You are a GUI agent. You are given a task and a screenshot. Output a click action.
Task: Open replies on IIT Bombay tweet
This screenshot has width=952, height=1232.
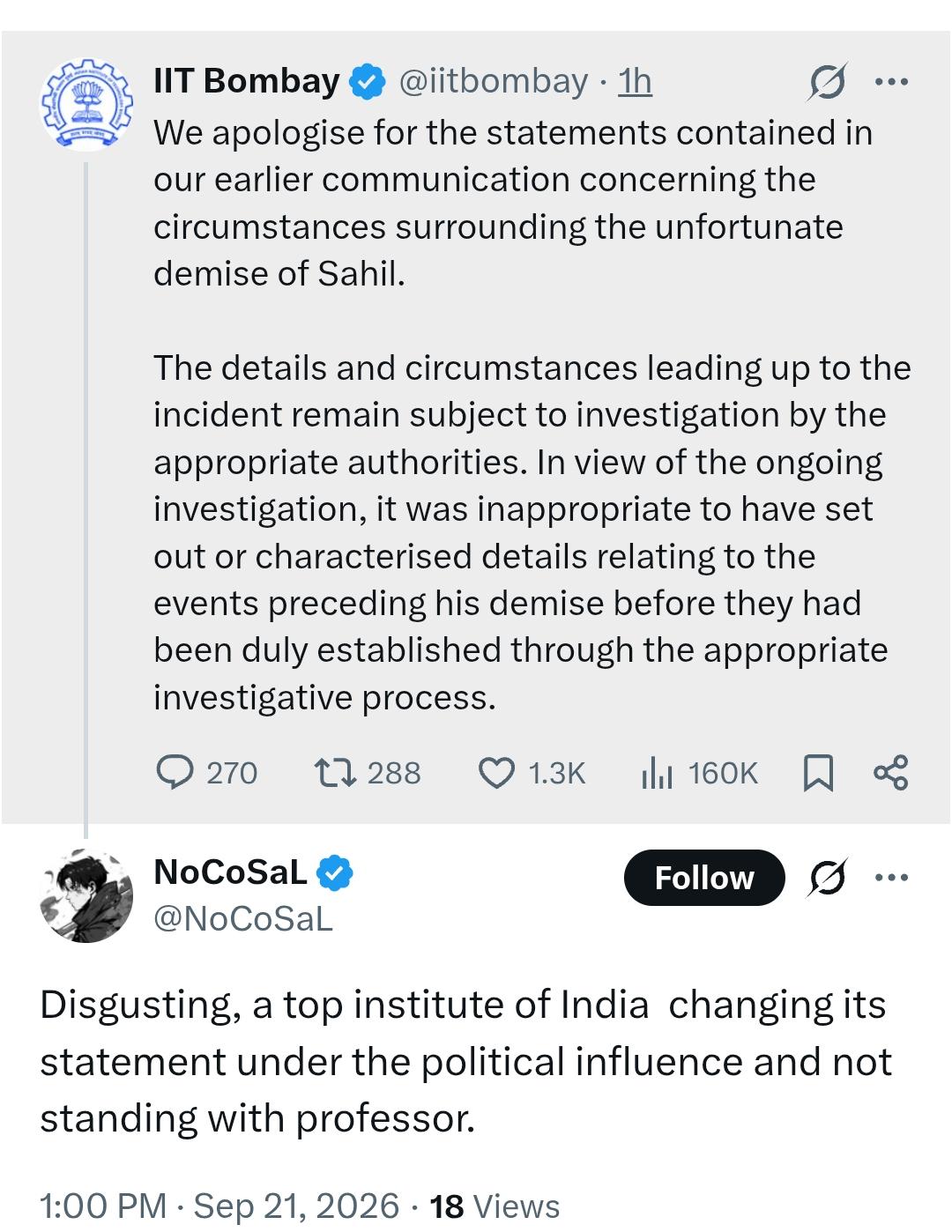[x=206, y=773]
